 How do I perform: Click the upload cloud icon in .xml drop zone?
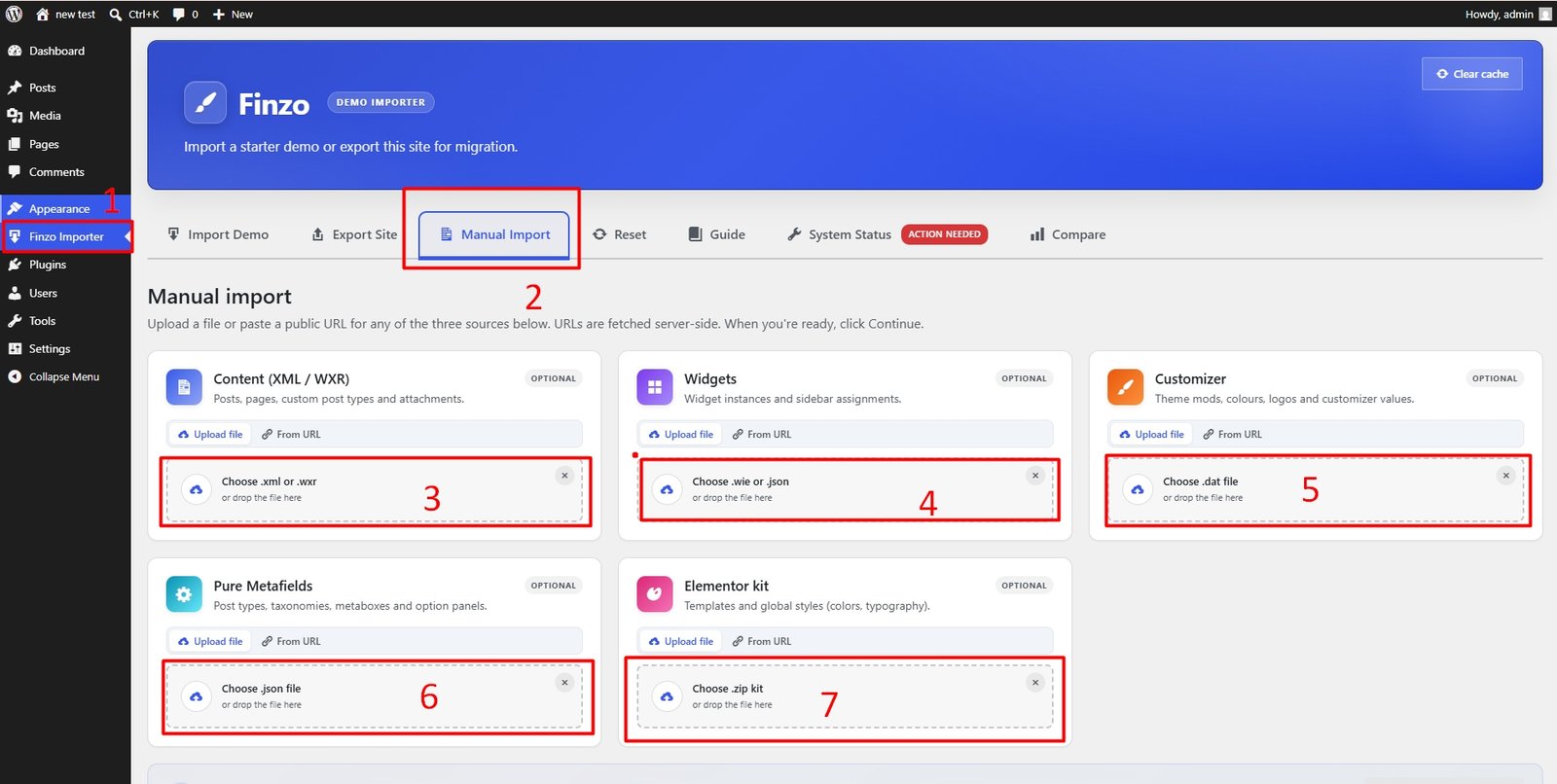point(197,489)
